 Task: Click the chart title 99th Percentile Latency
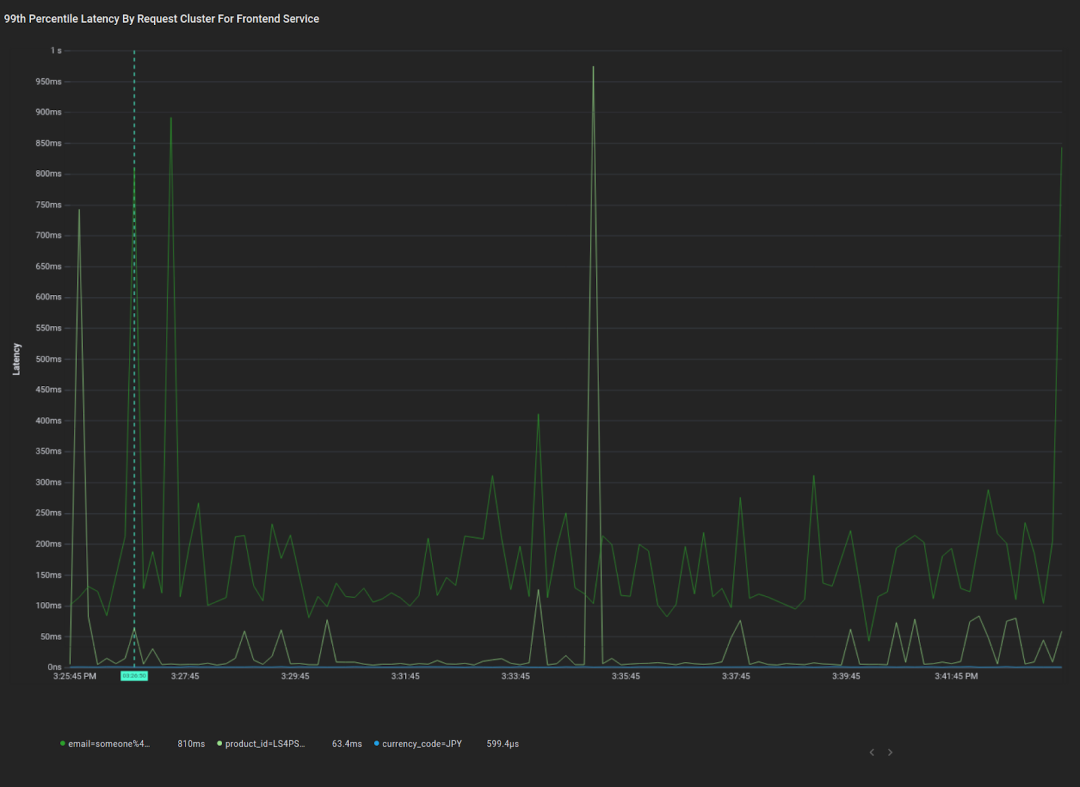click(161, 19)
